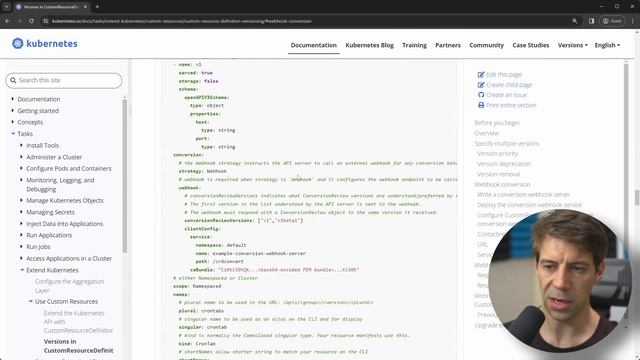This screenshot has width=640, height=360.
Task: Expand the Install Tools item
Action: point(22,145)
